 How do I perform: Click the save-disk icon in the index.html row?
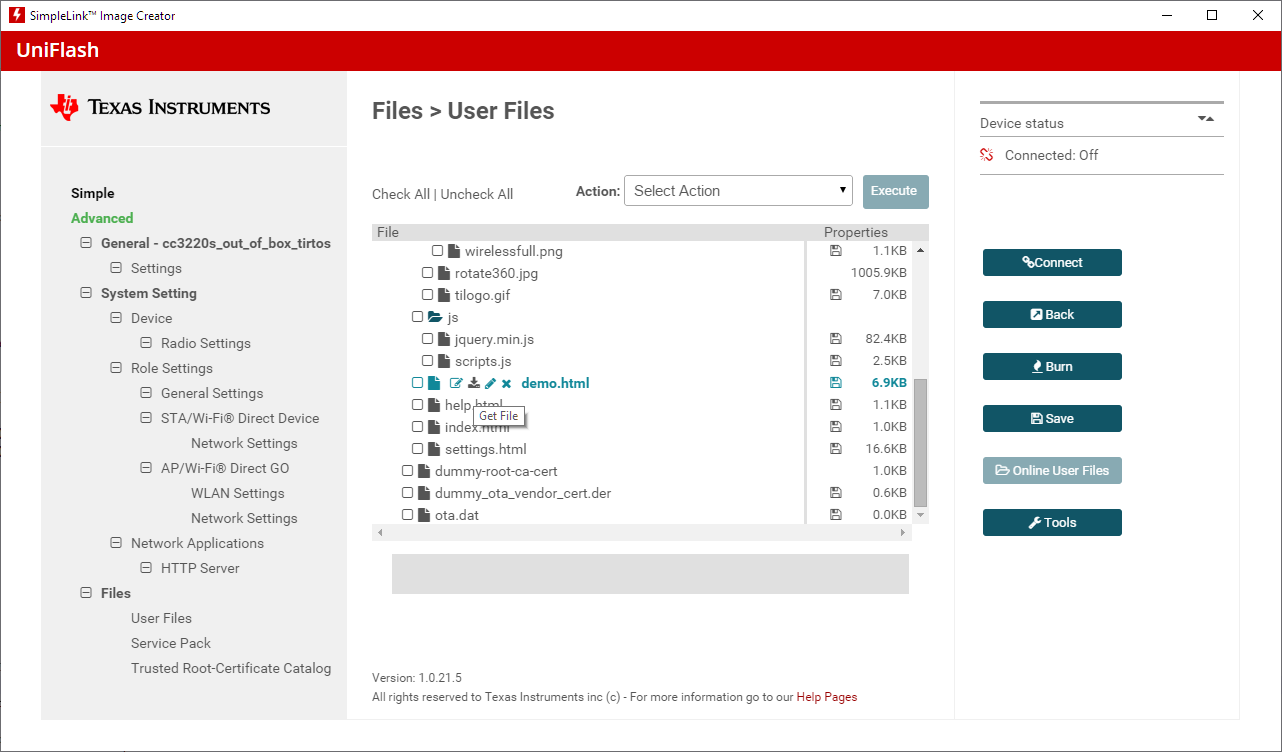(836, 427)
